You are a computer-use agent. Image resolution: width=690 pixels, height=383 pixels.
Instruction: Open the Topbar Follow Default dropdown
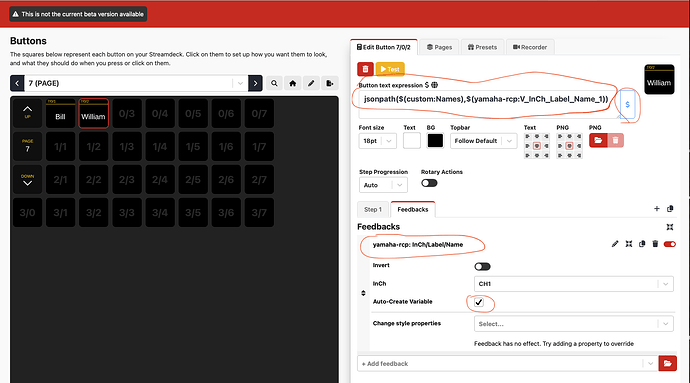click(x=483, y=141)
